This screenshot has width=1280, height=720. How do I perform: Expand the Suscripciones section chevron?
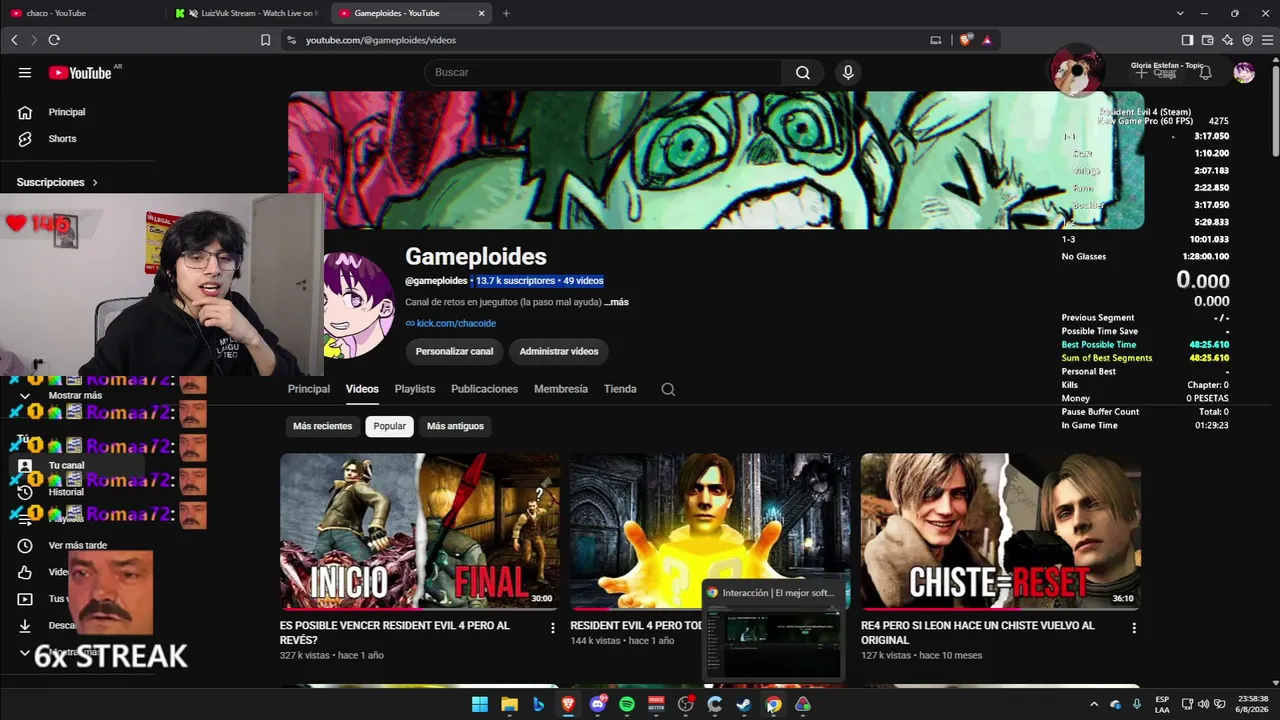coord(95,182)
